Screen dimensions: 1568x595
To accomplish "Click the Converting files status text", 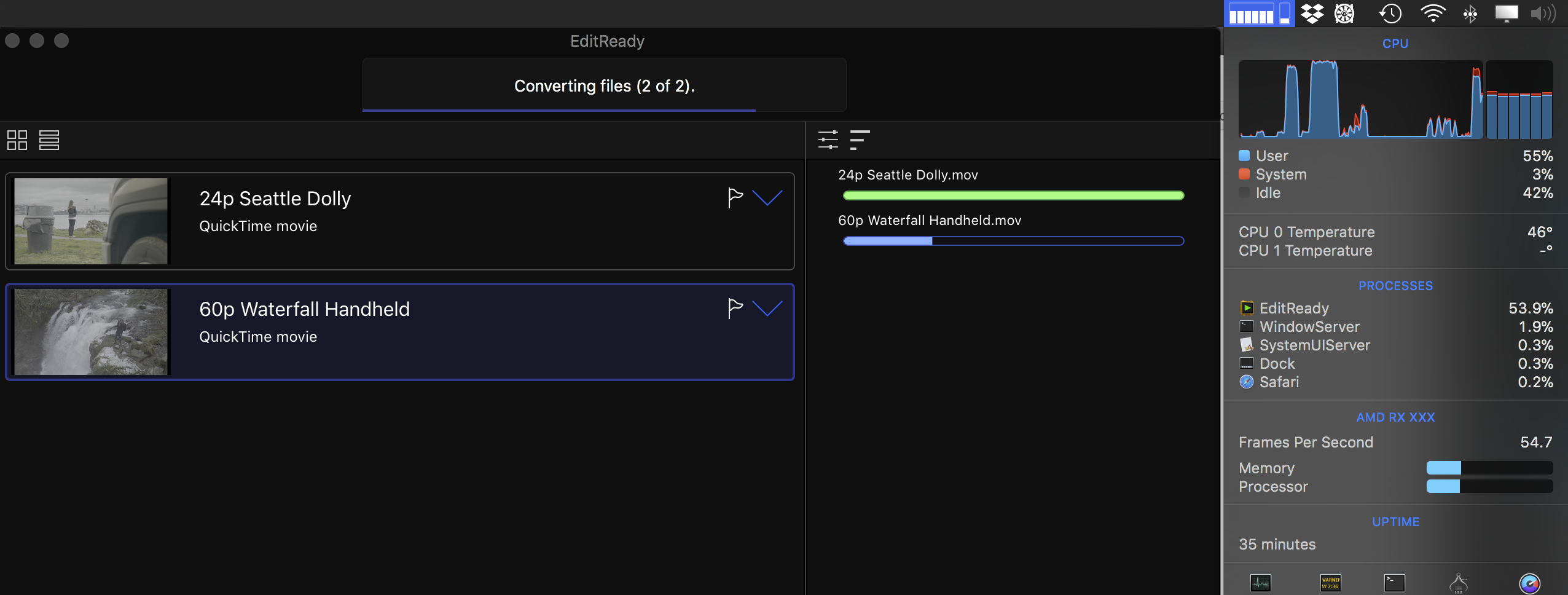I will coord(605,86).
